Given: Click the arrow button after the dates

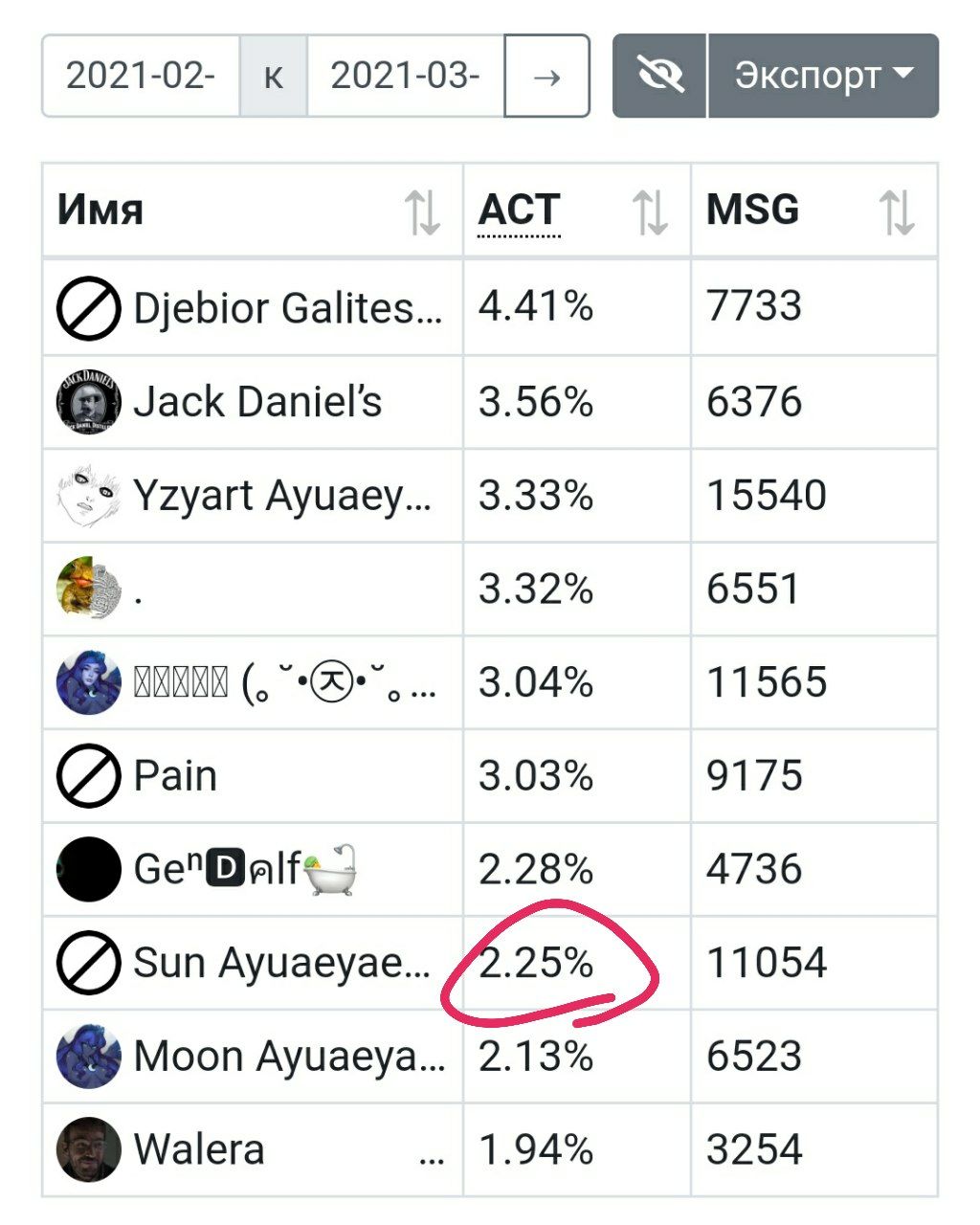Looking at the screenshot, I should [x=546, y=77].
